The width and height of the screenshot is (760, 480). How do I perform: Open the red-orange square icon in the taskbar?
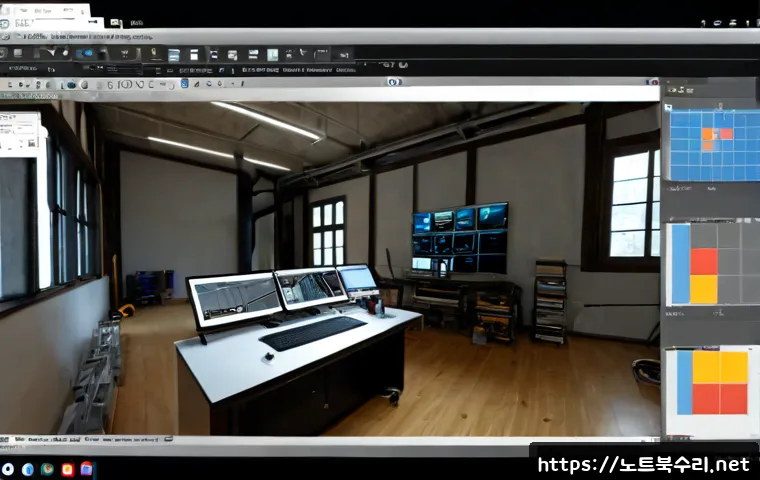pyautogui.click(x=67, y=469)
